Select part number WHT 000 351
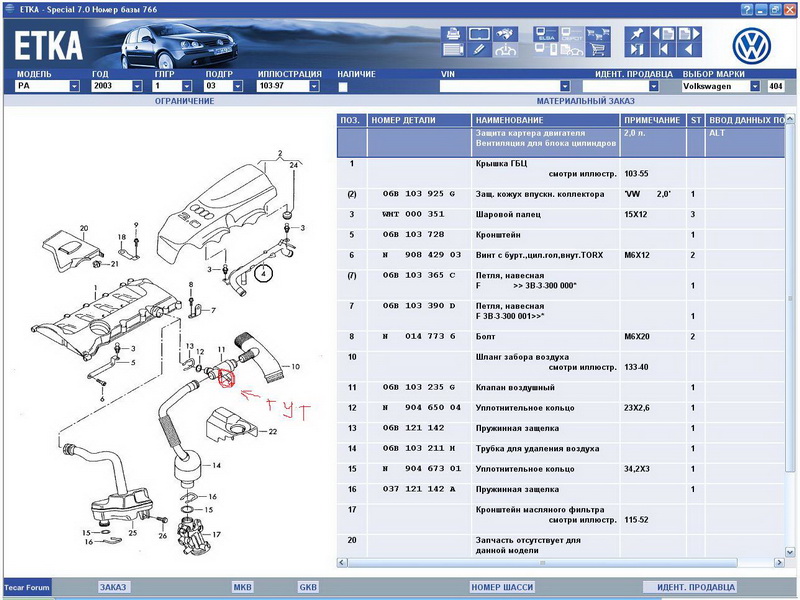800x600 pixels. [413, 214]
